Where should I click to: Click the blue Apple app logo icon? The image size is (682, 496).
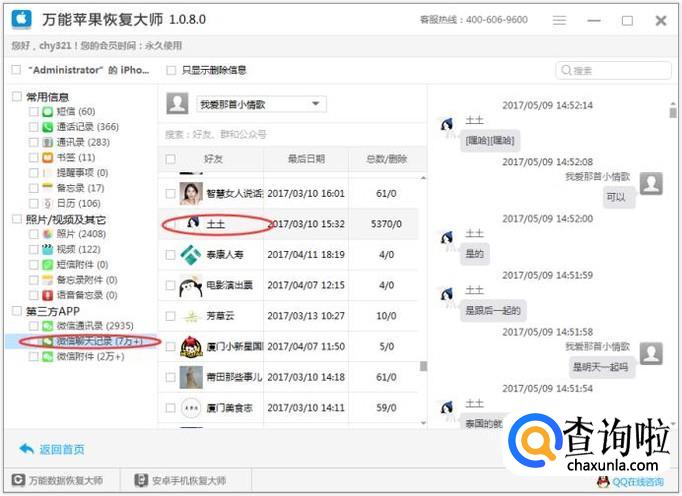click(x=22, y=20)
